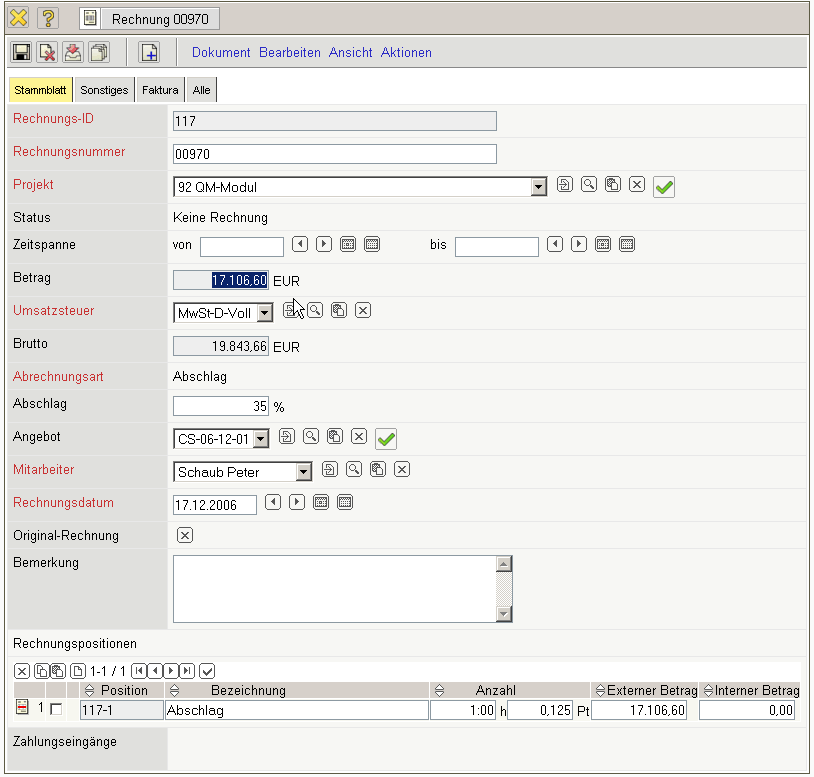Open the Umsatzsteuer dropdown
The image size is (814, 777).
[x=265, y=313]
